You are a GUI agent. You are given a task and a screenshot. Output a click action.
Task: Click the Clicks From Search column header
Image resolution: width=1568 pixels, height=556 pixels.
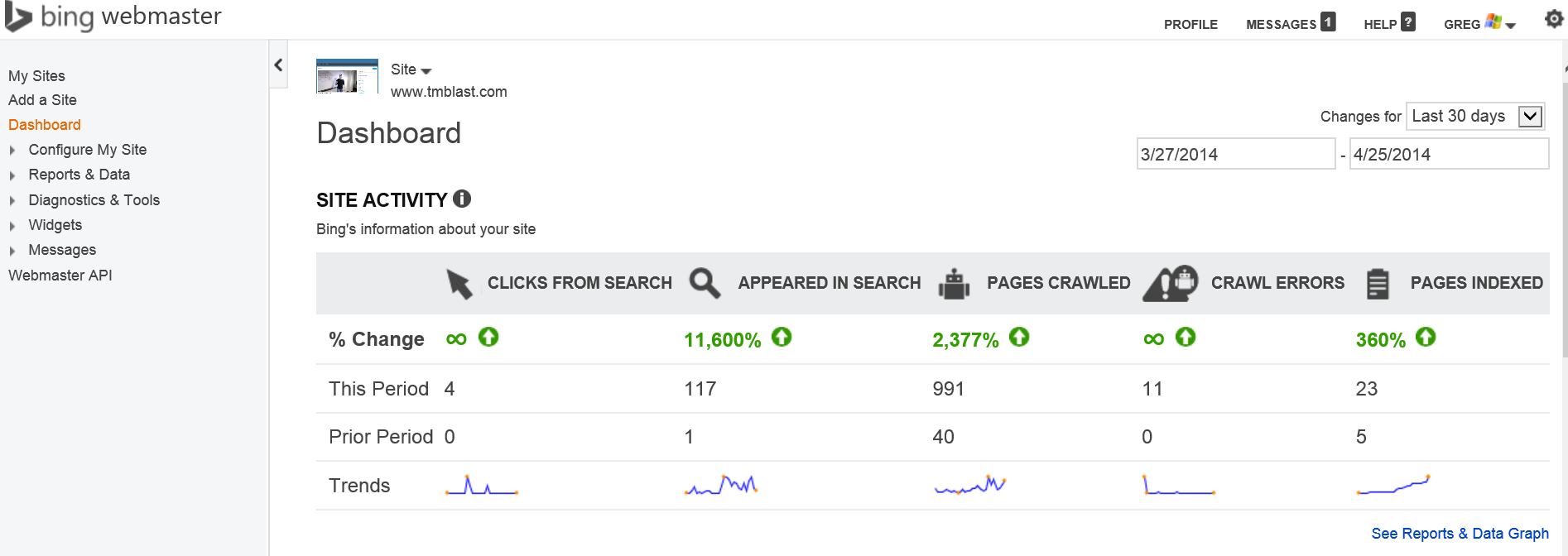pos(580,283)
